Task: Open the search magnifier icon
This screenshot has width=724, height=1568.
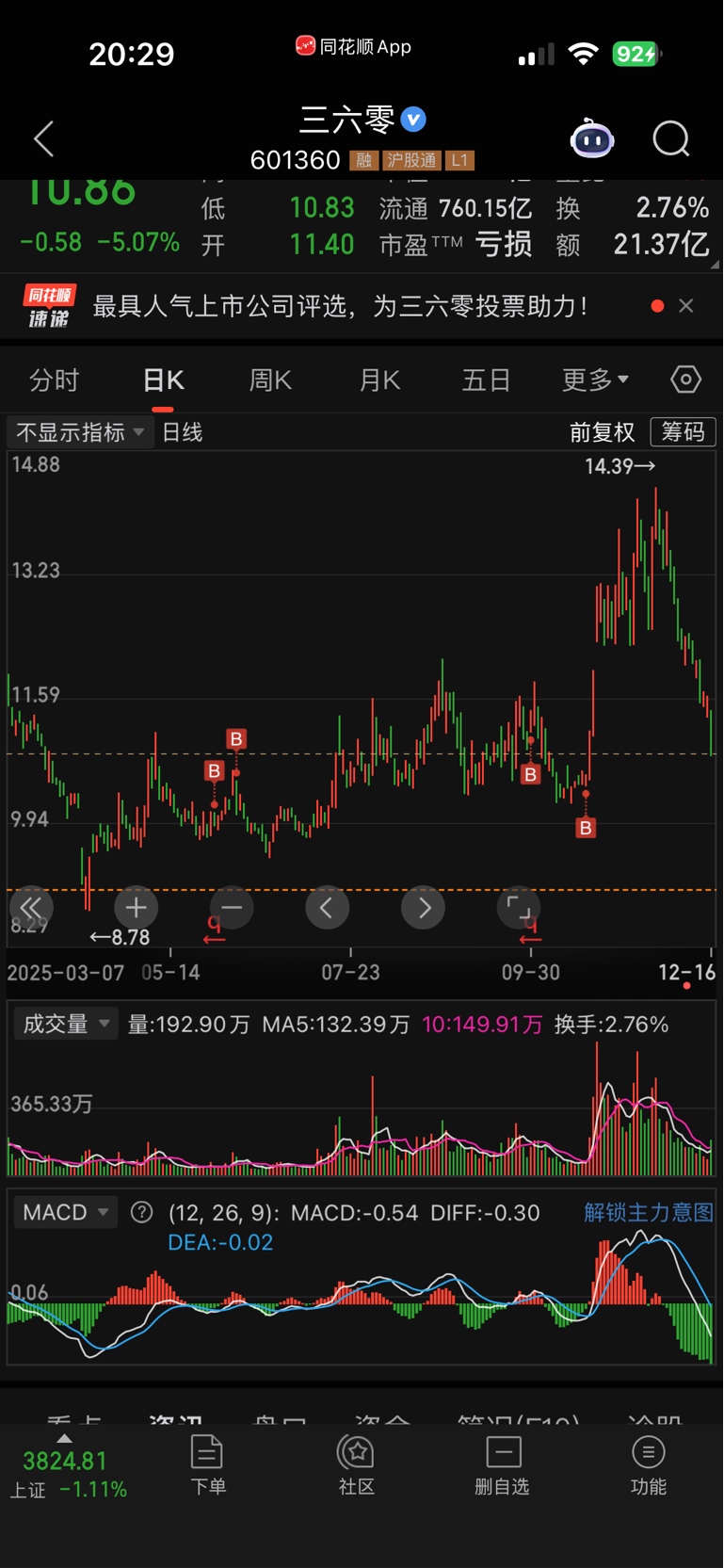Action: point(671,139)
